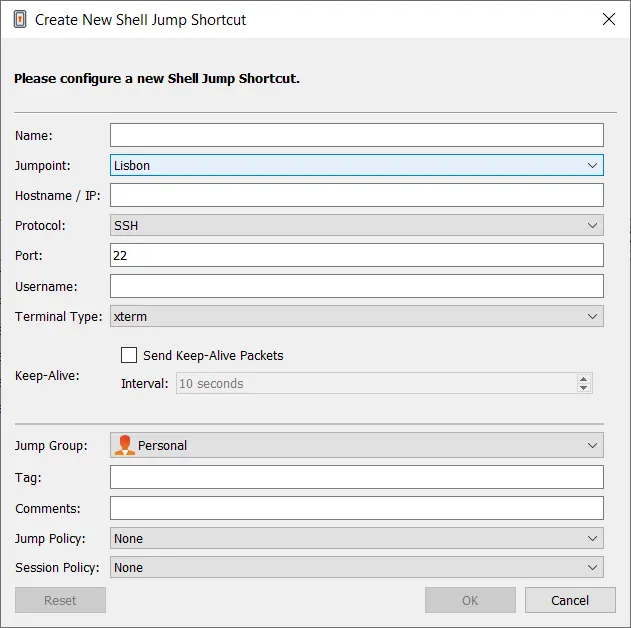Decrease interval with the down spinner arrow
The image size is (631, 628).
pyautogui.click(x=583, y=388)
